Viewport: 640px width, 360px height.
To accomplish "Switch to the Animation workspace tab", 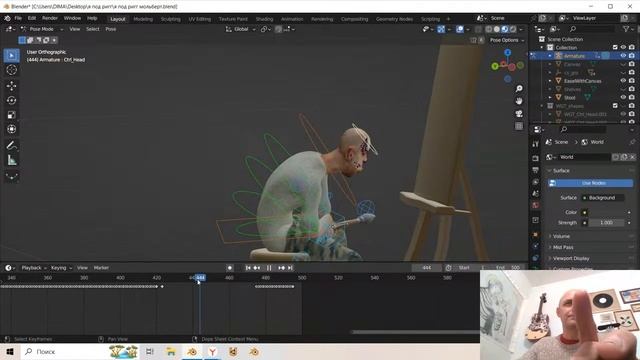I will (x=292, y=19).
